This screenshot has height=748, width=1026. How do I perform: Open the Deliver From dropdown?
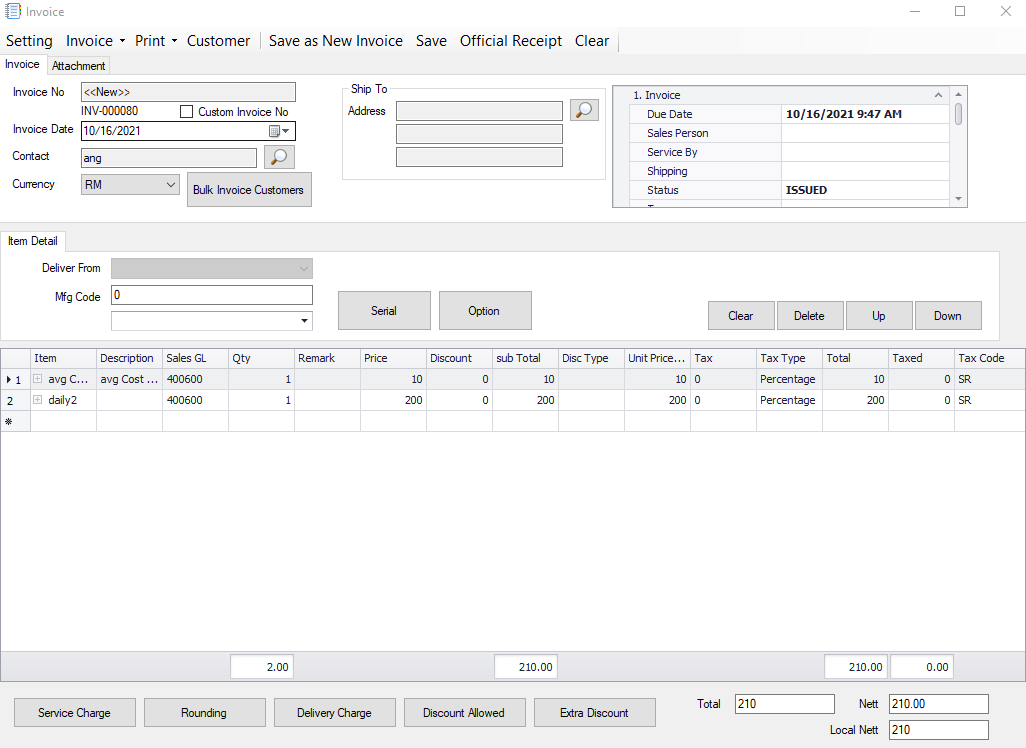click(x=303, y=269)
